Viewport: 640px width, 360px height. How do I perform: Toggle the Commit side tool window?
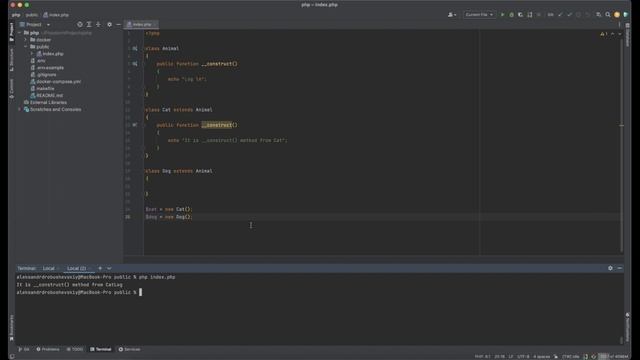[x=11, y=89]
